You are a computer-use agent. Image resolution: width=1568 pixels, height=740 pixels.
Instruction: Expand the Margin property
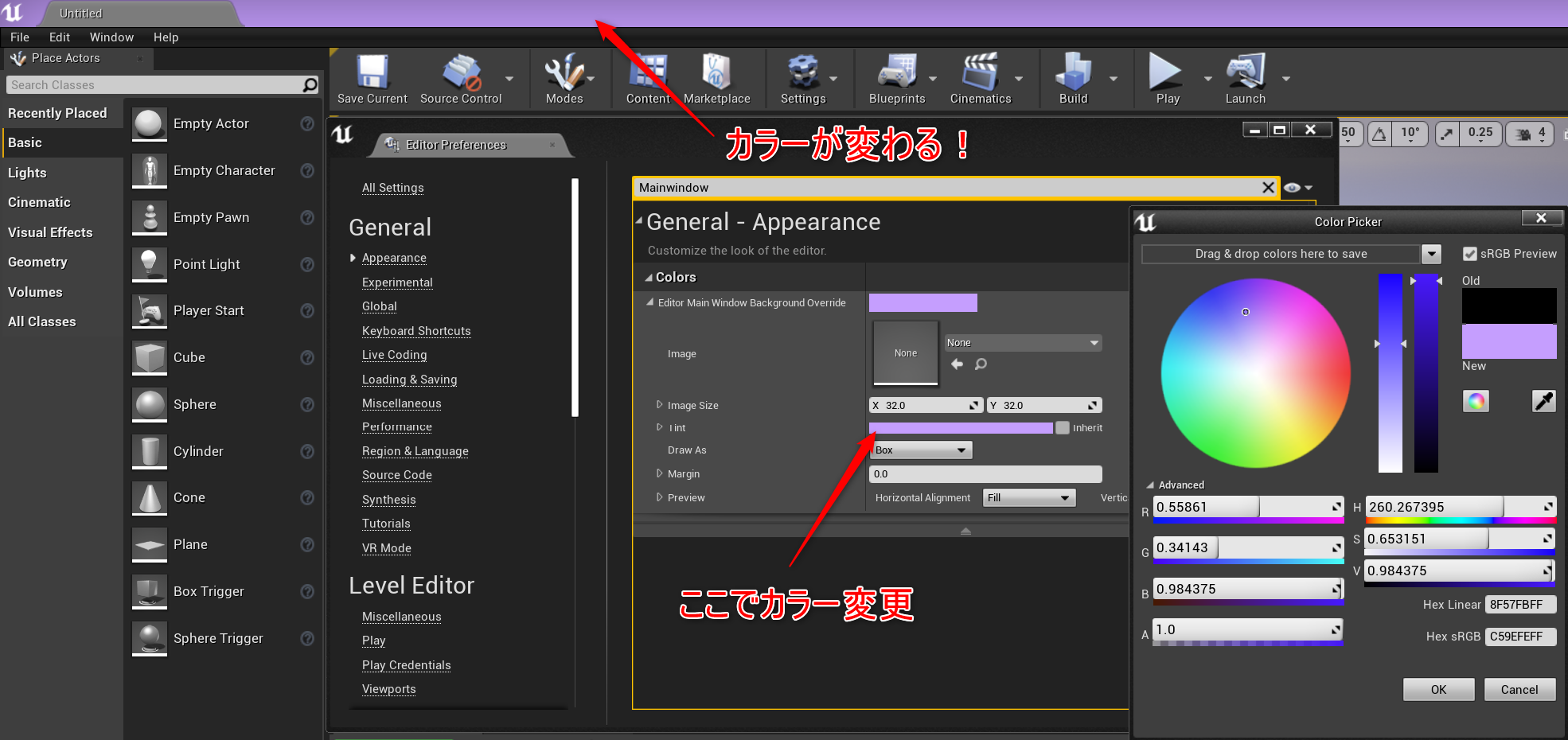tap(659, 473)
